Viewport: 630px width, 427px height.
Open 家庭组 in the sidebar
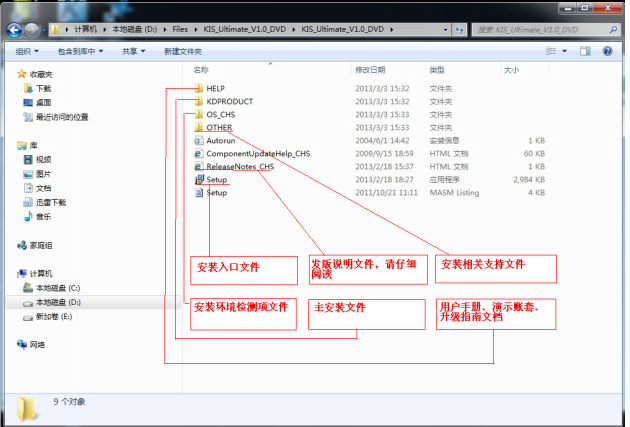41,245
